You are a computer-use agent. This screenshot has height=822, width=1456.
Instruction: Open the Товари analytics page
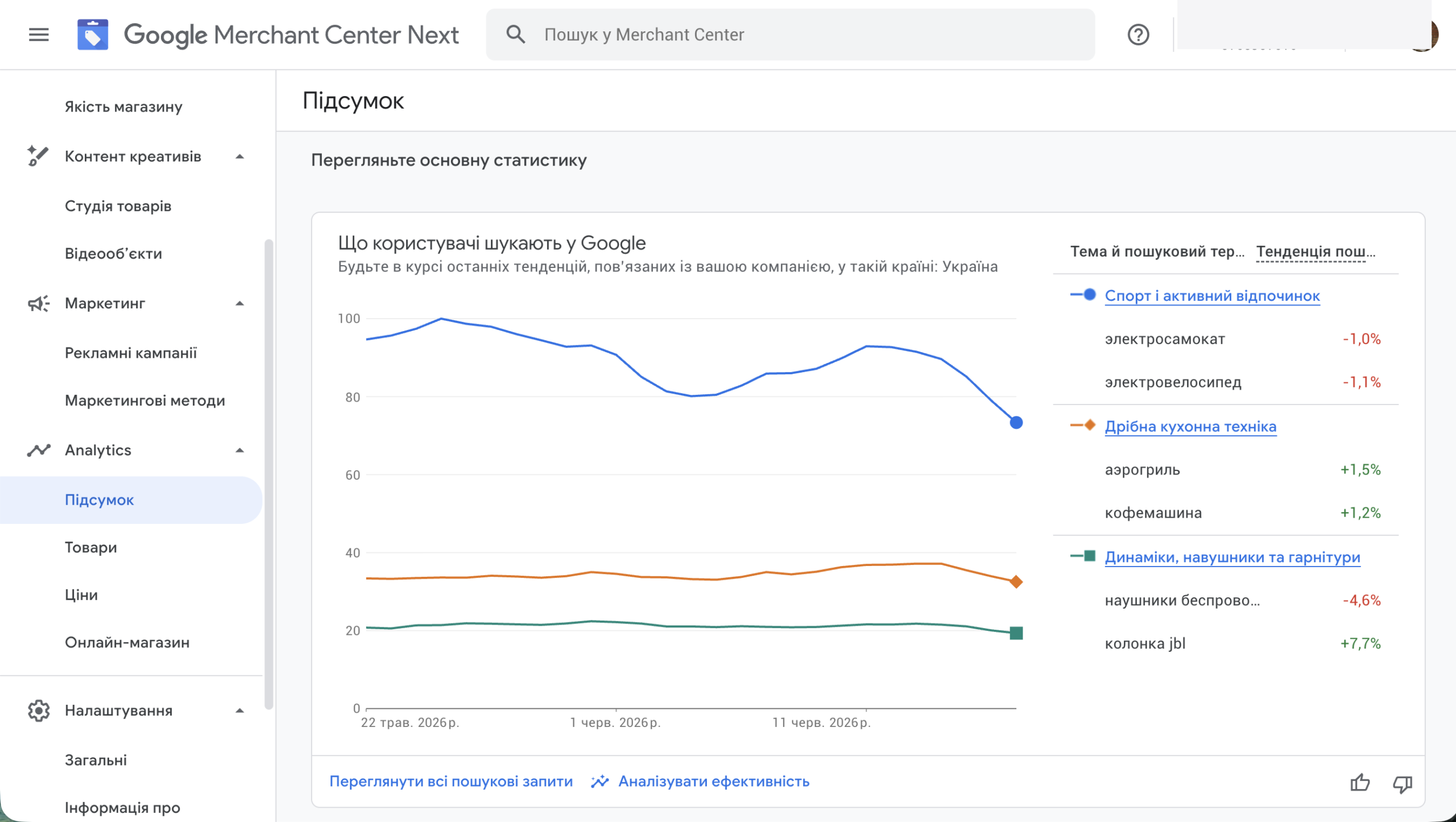(x=90, y=547)
